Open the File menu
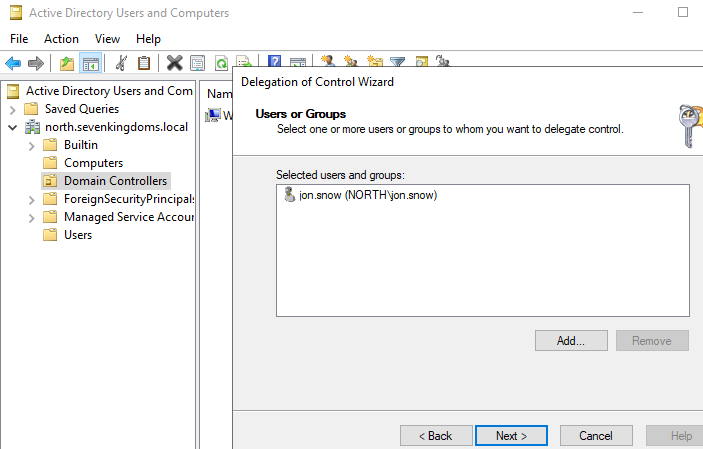This screenshot has height=449, width=703. coord(19,39)
